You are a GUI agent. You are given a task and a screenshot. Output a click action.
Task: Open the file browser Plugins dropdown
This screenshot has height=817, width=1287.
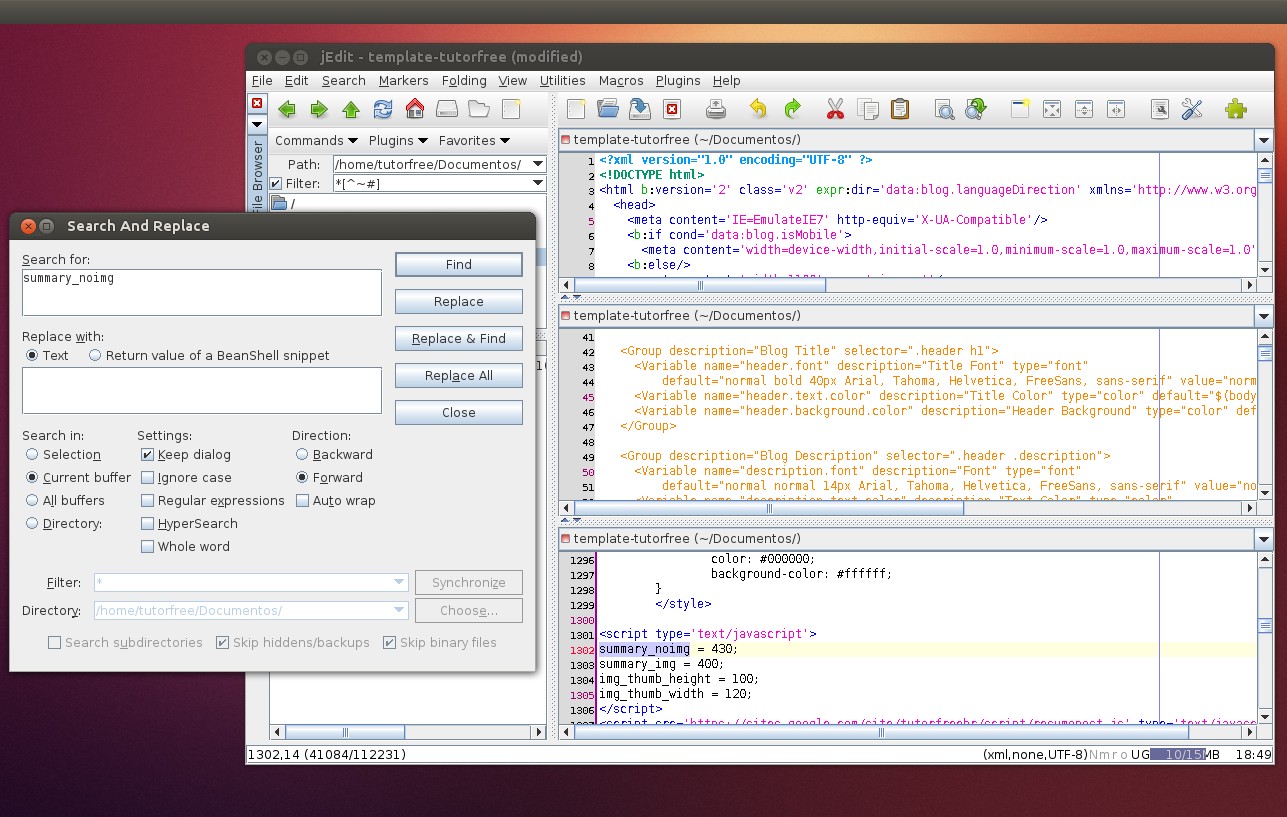pos(398,141)
